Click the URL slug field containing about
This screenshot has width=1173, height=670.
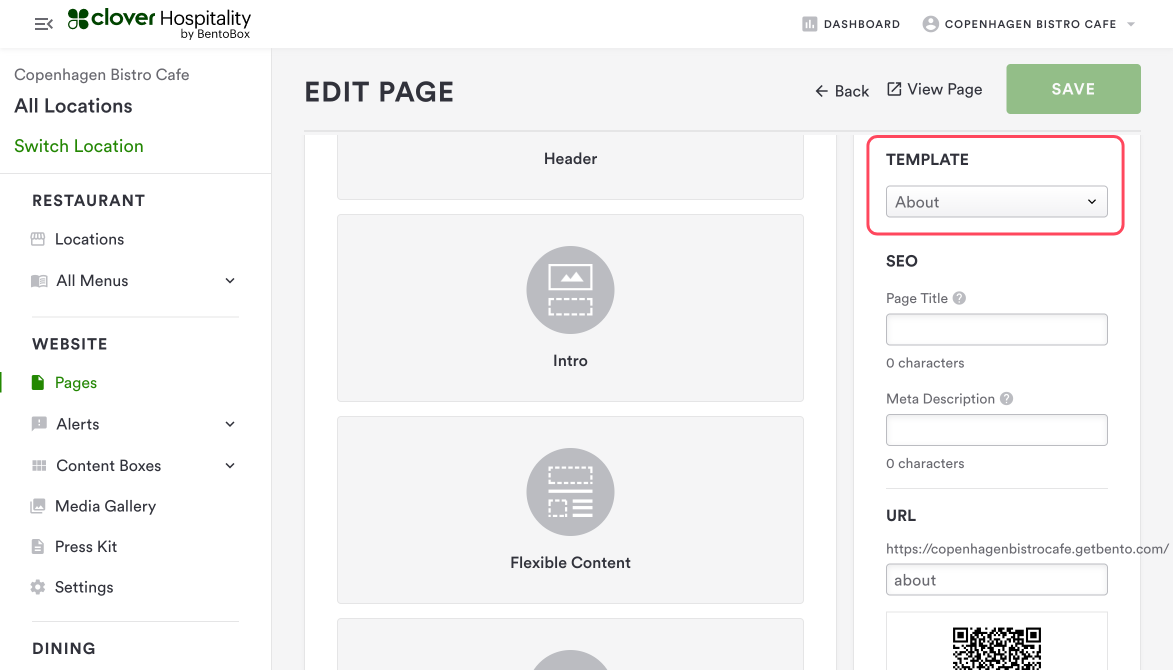(996, 580)
